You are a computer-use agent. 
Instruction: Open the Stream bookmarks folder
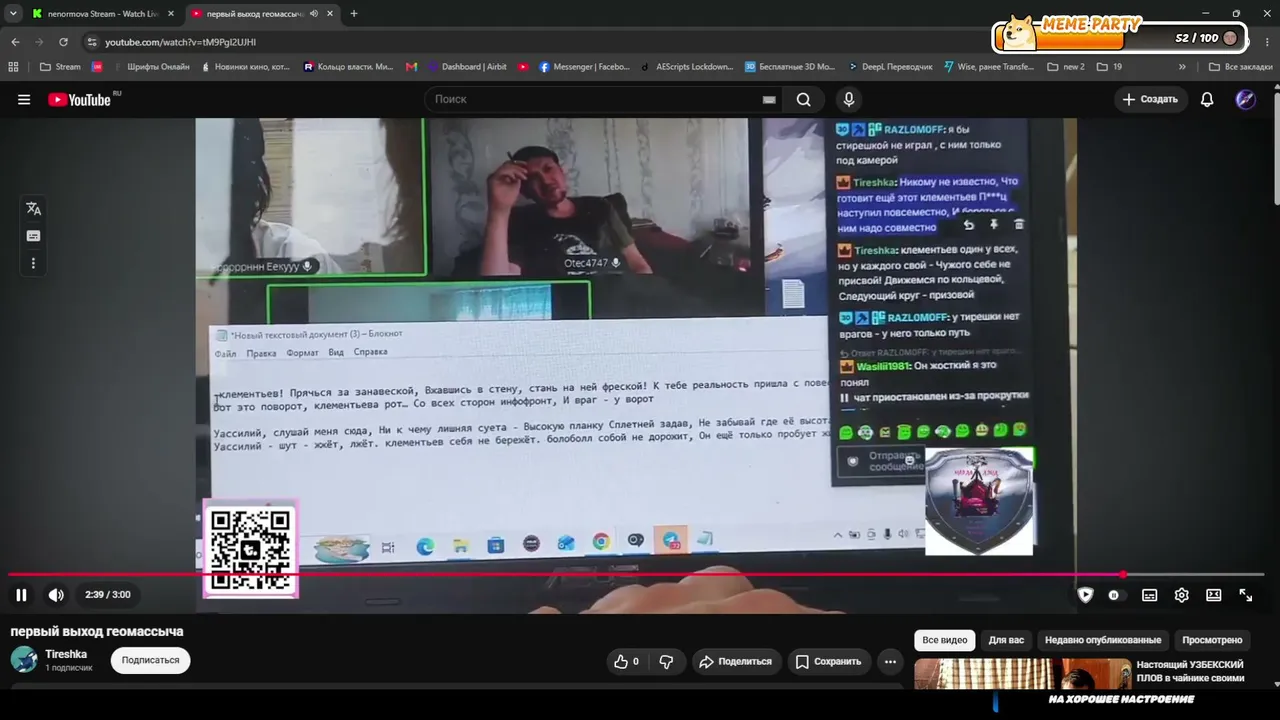(x=61, y=67)
